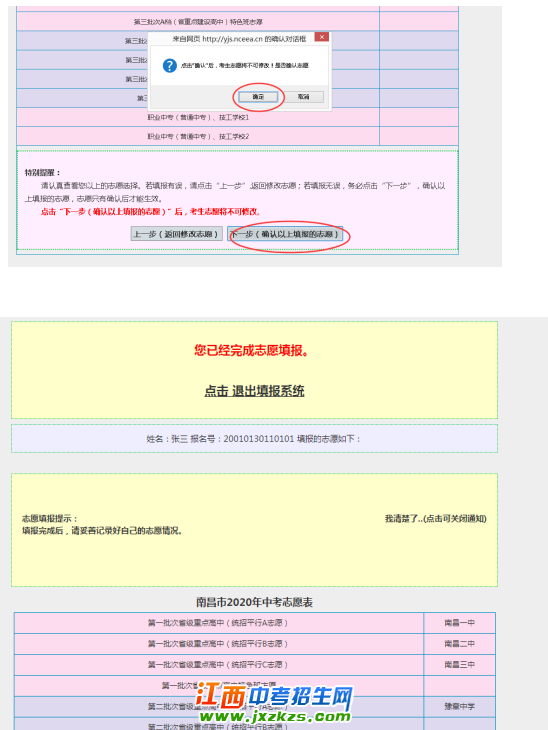Click the 职业中专（普通中专）、技工学校2 row
The height and width of the screenshot is (730, 548).
198,136
